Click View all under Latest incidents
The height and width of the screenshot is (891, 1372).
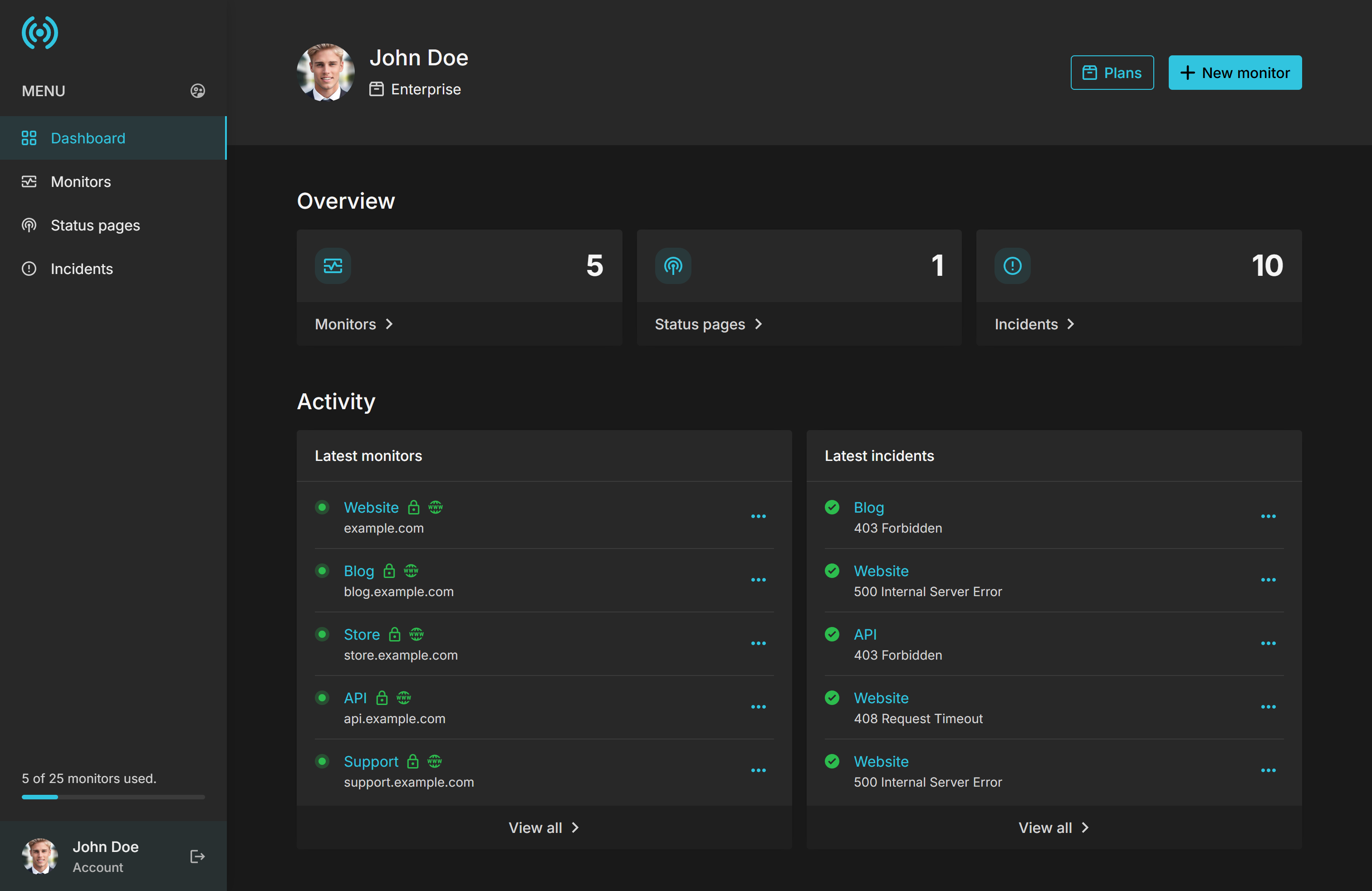pyautogui.click(x=1053, y=827)
